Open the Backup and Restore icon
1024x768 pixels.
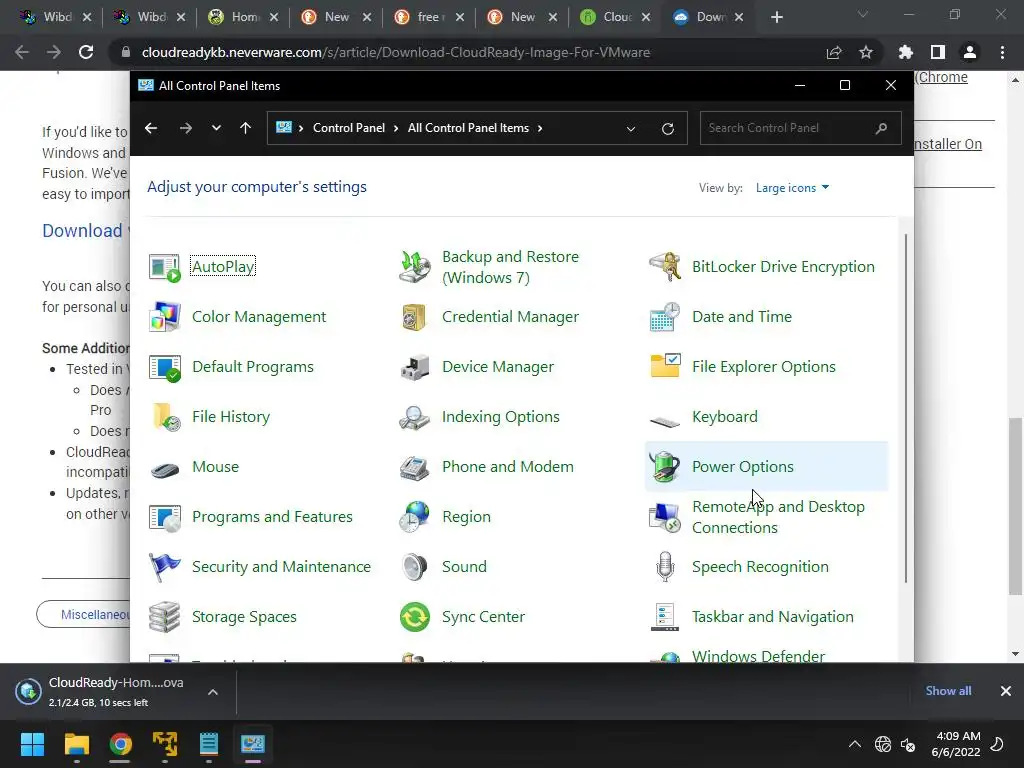pyautogui.click(x=415, y=267)
